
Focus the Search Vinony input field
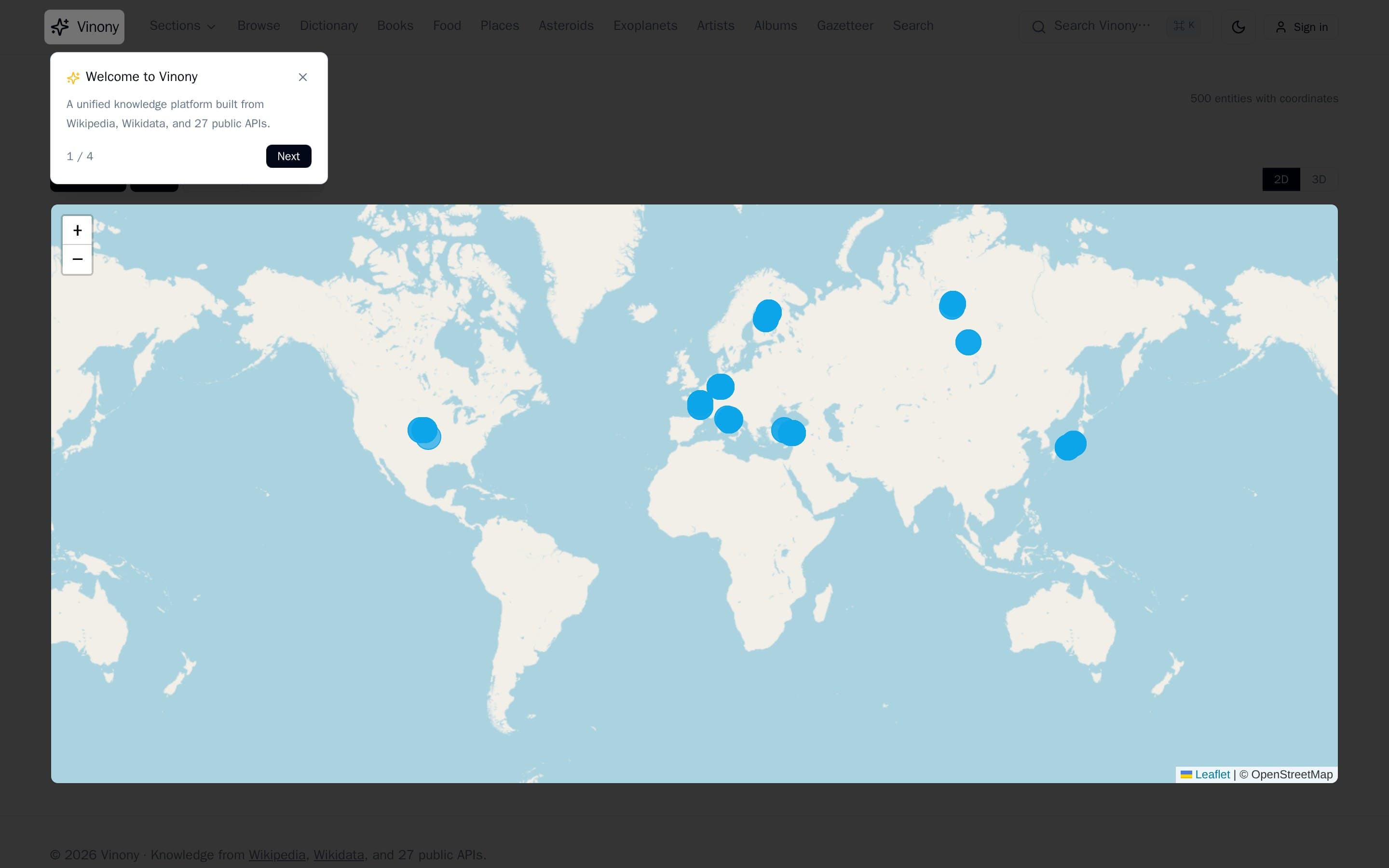tap(1116, 27)
